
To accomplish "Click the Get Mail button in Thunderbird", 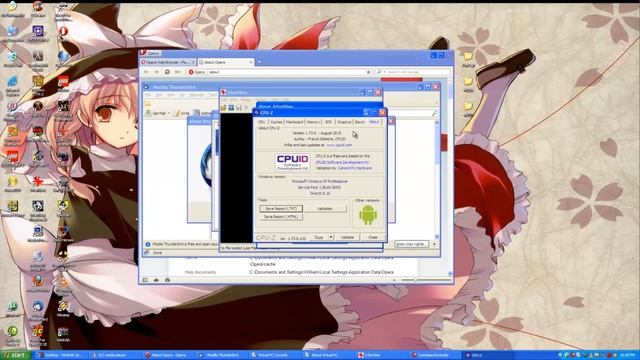I will pos(158,113).
